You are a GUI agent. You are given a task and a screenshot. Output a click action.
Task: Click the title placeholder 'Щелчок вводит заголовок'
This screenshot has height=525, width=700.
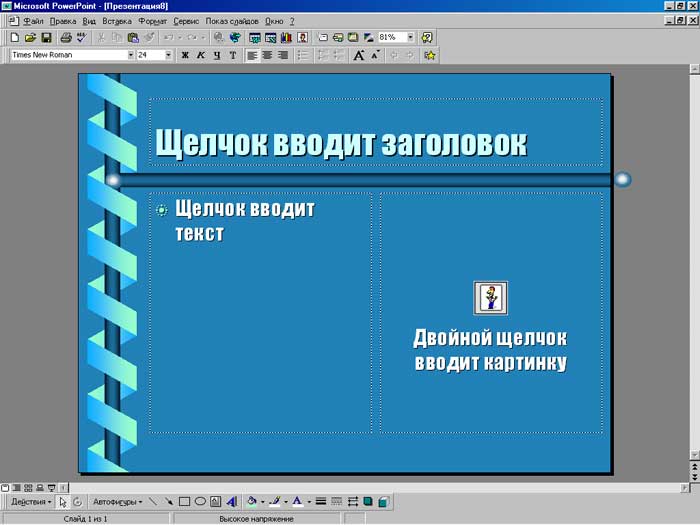point(340,142)
